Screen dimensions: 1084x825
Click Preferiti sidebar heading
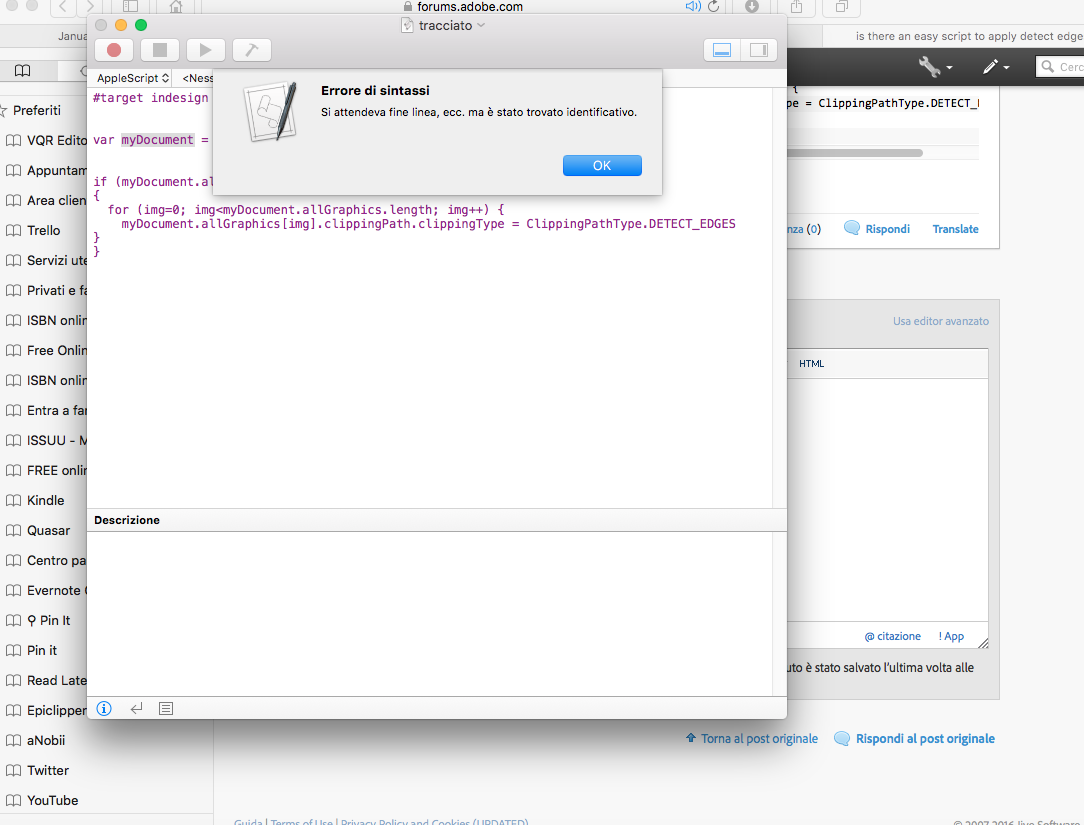[37, 111]
